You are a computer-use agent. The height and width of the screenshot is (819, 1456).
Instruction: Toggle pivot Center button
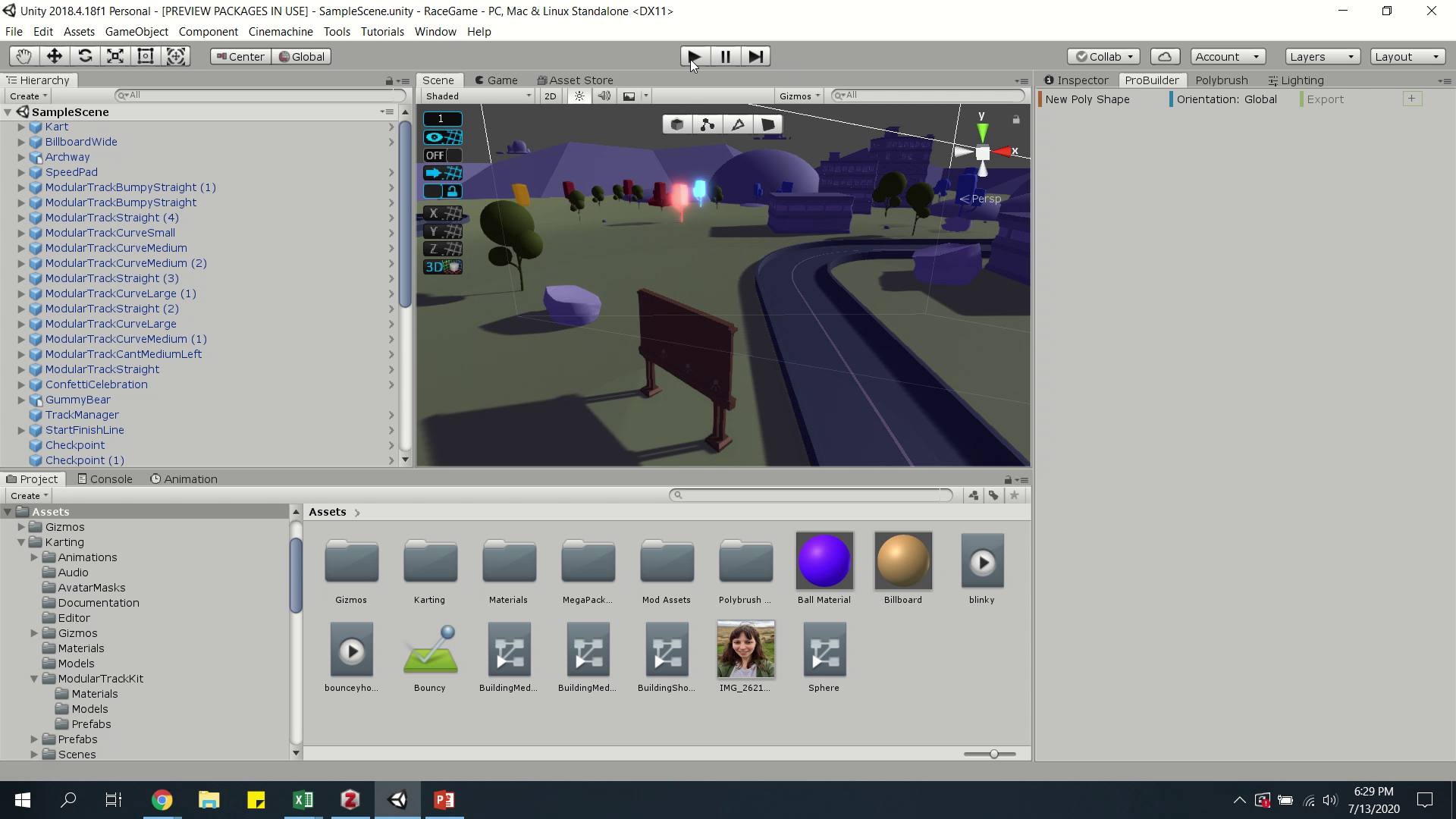(240, 56)
